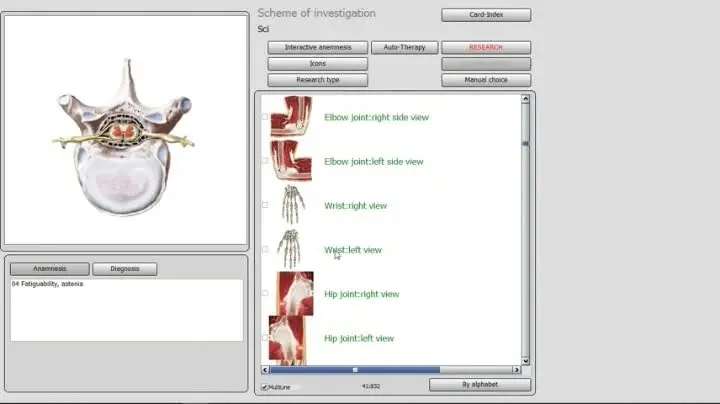
Task: Toggle the Multiline checkbox
Action: click(x=265, y=387)
